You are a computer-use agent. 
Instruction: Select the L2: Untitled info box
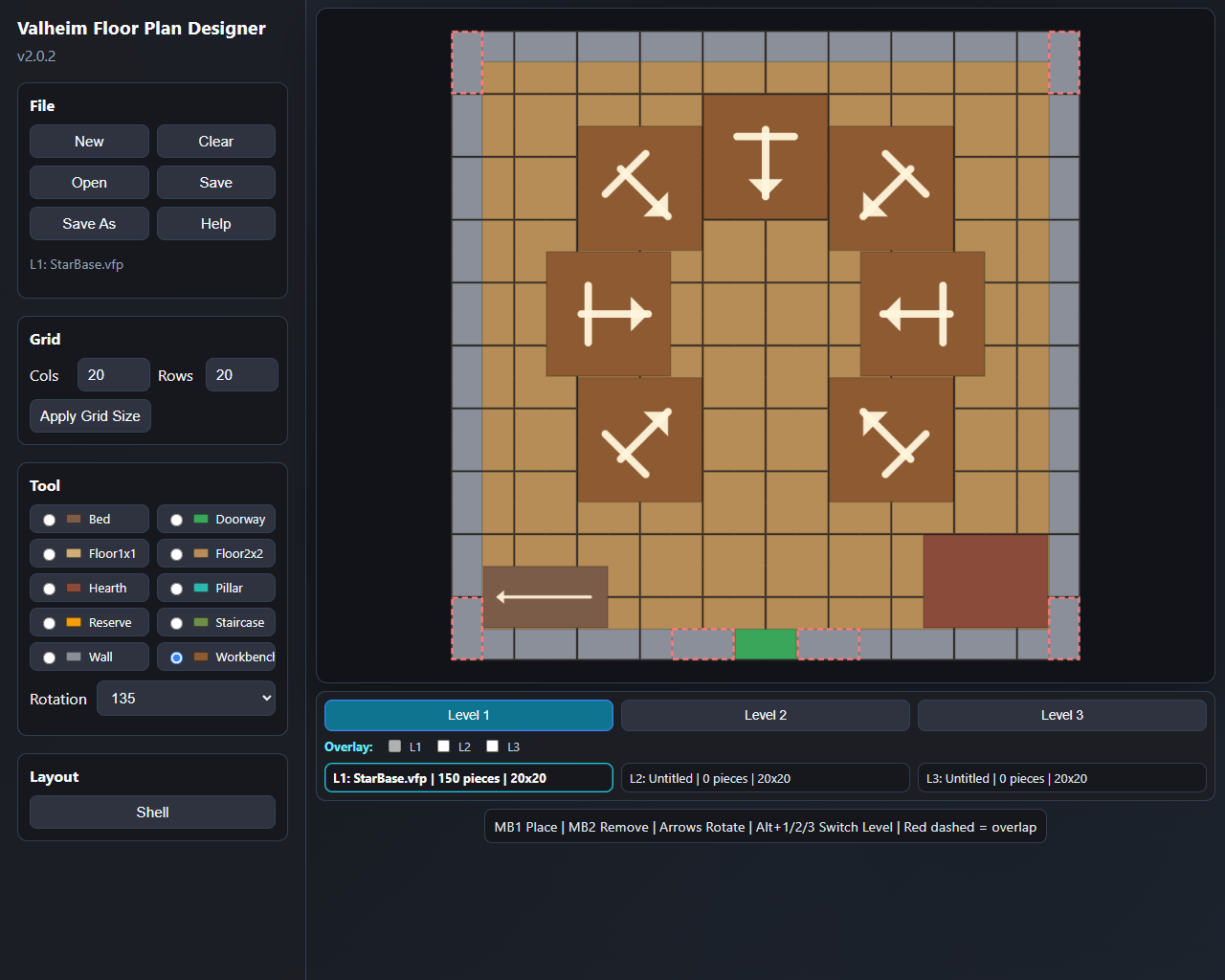[x=766, y=778]
